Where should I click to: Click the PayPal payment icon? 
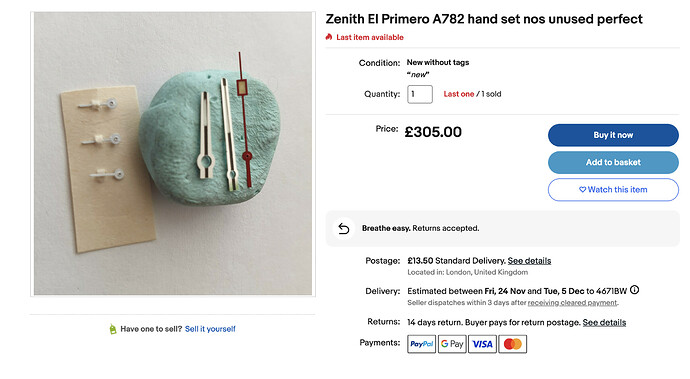click(421, 344)
